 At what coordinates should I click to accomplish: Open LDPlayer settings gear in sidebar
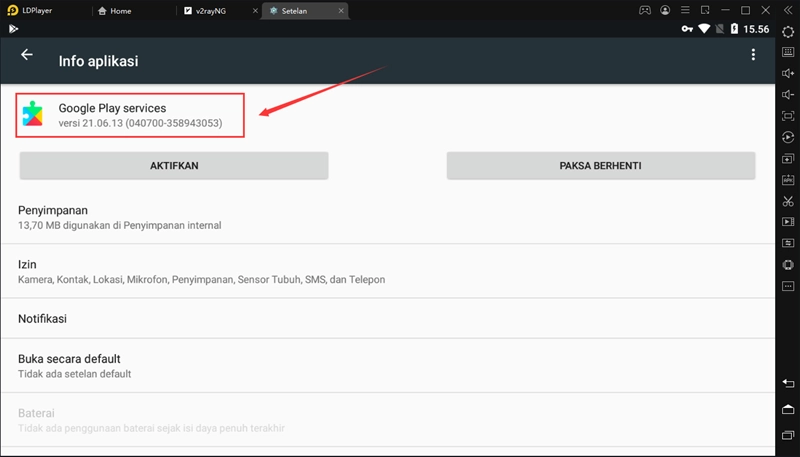point(788,31)
